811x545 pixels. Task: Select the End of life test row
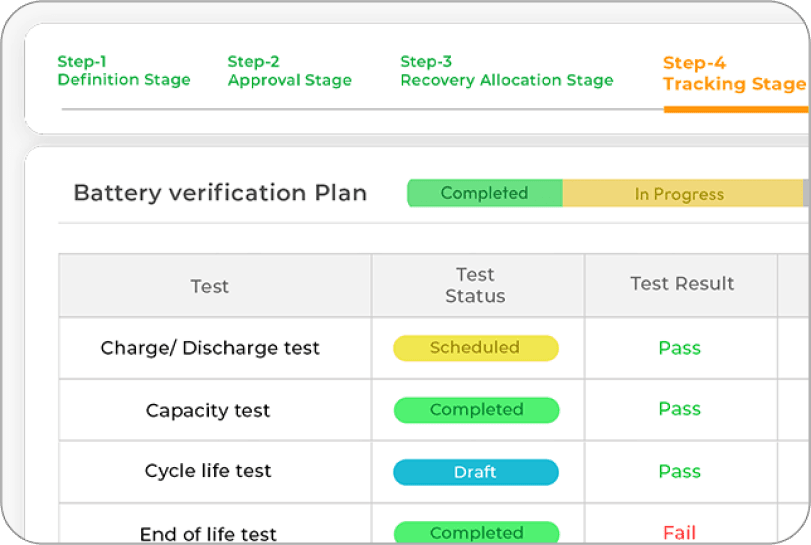click(x=208, y=534)
